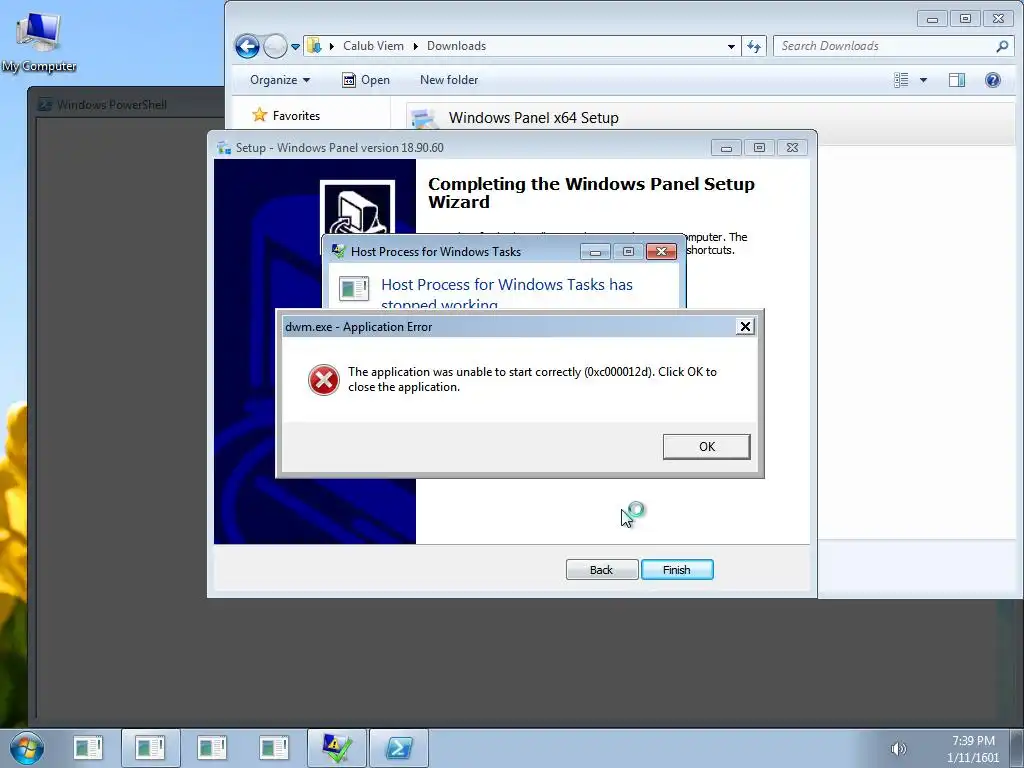Select Favorites in the navigation pane

pos(296,116)
